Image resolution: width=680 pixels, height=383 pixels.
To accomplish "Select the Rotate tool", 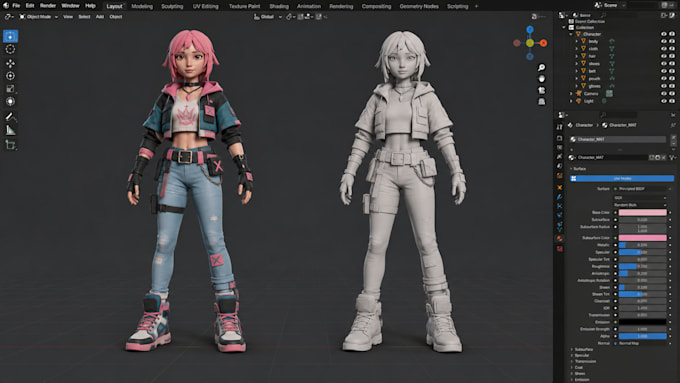I will (10, 76).
